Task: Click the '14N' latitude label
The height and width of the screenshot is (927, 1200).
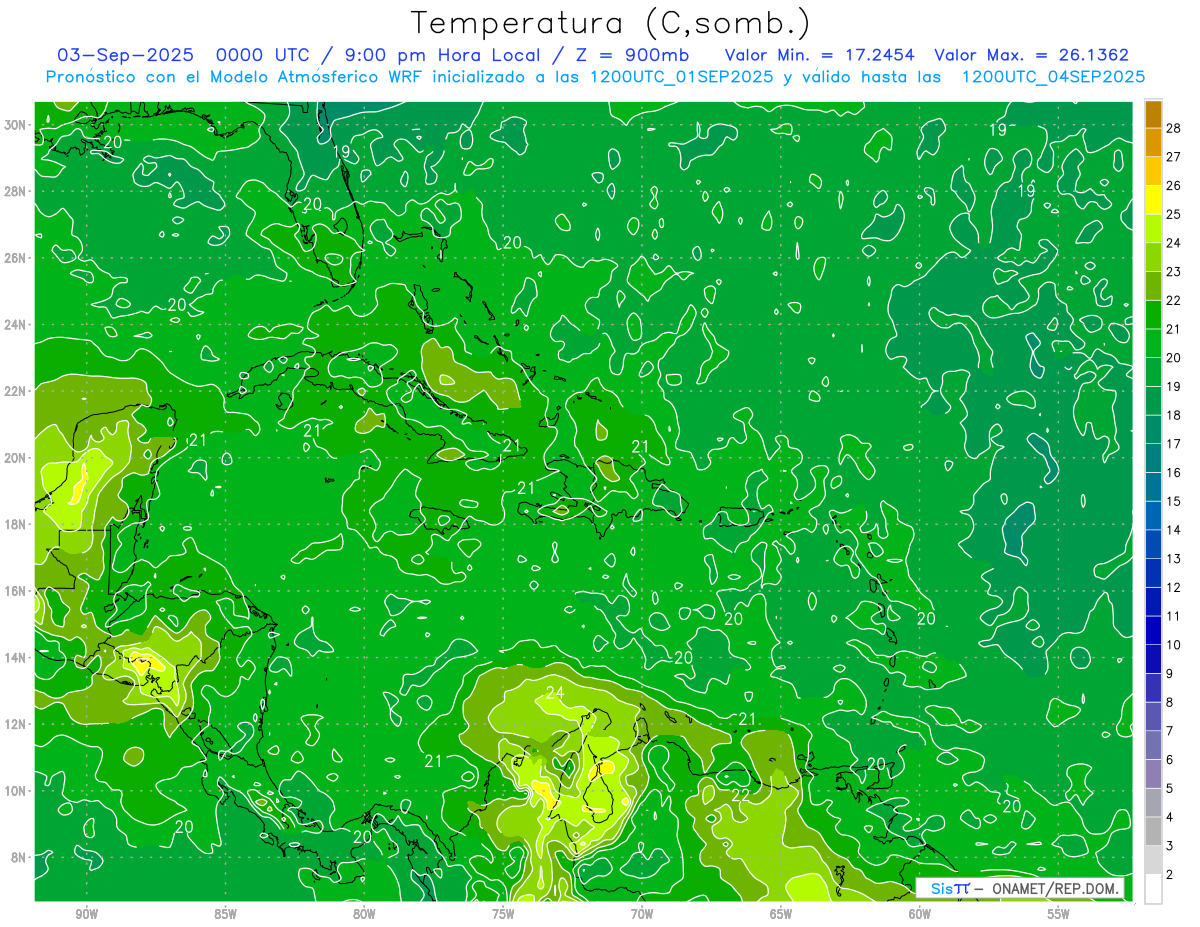Action: click(x=17, y=658)
